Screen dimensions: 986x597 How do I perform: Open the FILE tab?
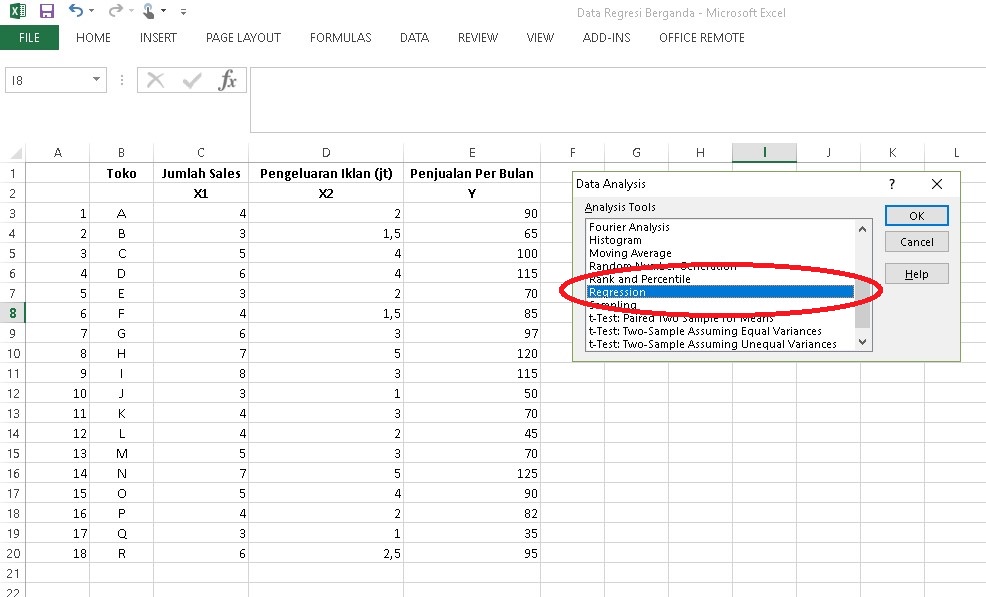(29, 38)
